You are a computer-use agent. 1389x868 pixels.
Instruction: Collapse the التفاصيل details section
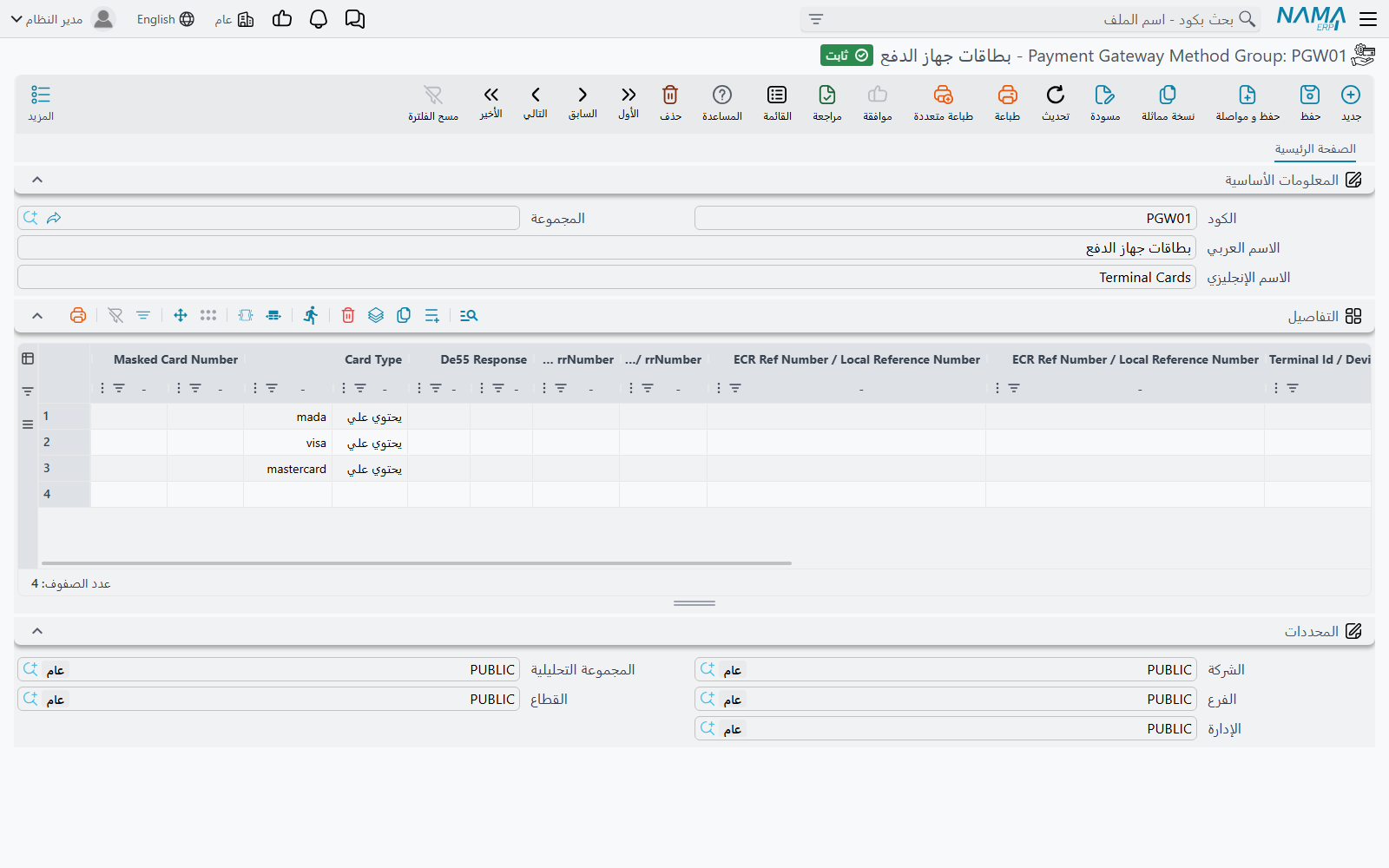click(x=37, y=316)
